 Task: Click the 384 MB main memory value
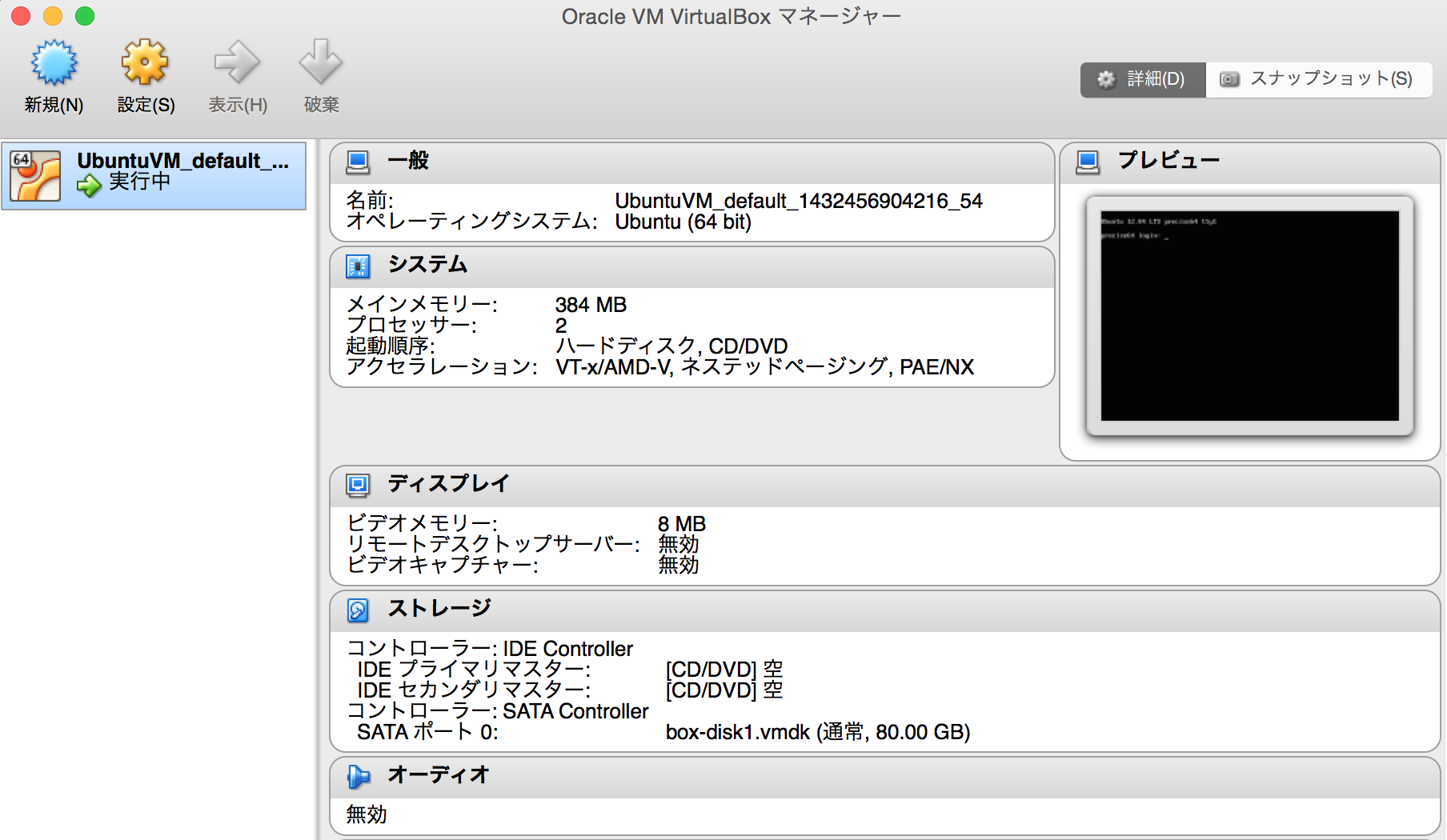[591, 305]
